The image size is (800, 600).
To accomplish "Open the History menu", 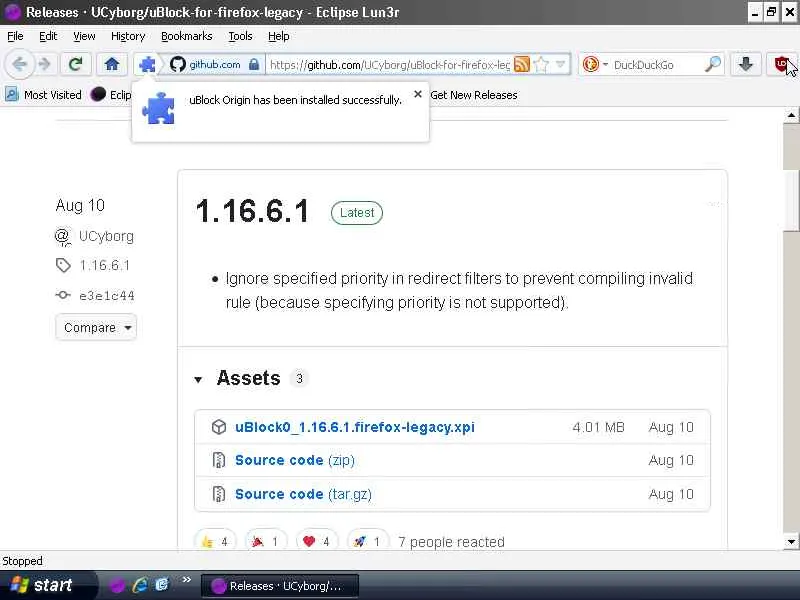I will coord(128,36).
